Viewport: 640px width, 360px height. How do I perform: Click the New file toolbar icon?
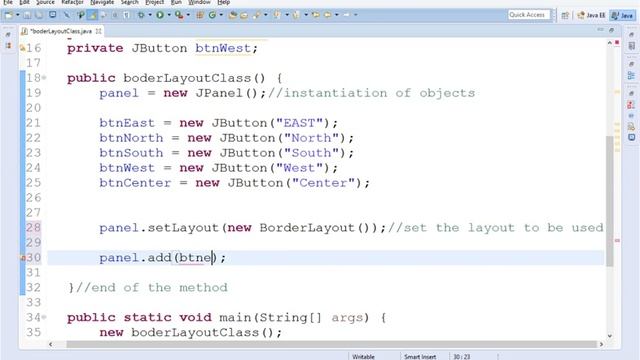pyautogui.click(x=9, y=15)
